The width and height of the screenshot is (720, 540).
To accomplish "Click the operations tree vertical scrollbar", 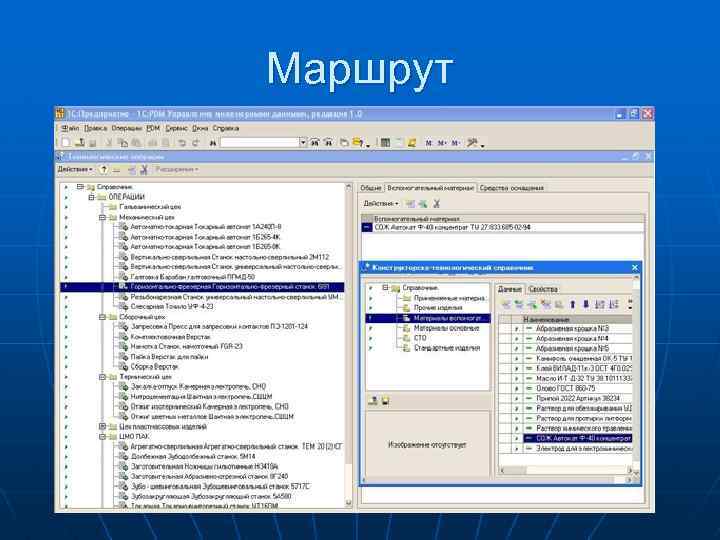I will (349, 345).
